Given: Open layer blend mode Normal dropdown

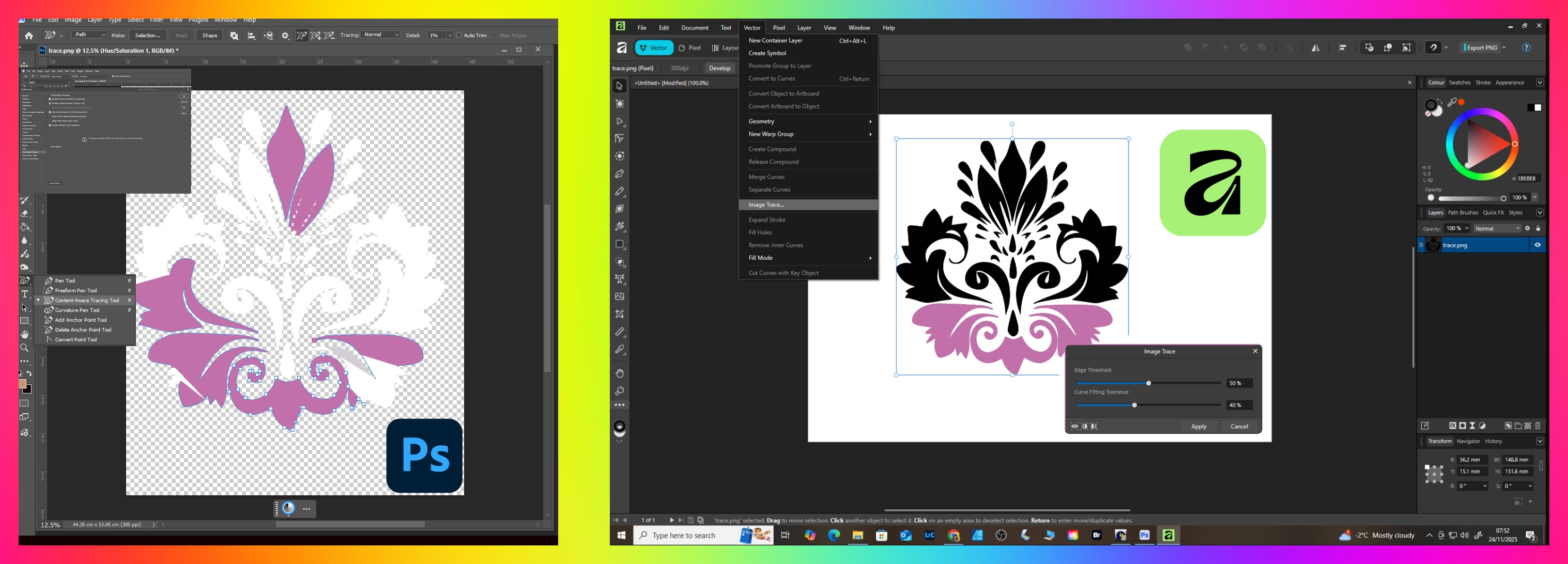Looking at the screenshot, I should (1496, 229).
